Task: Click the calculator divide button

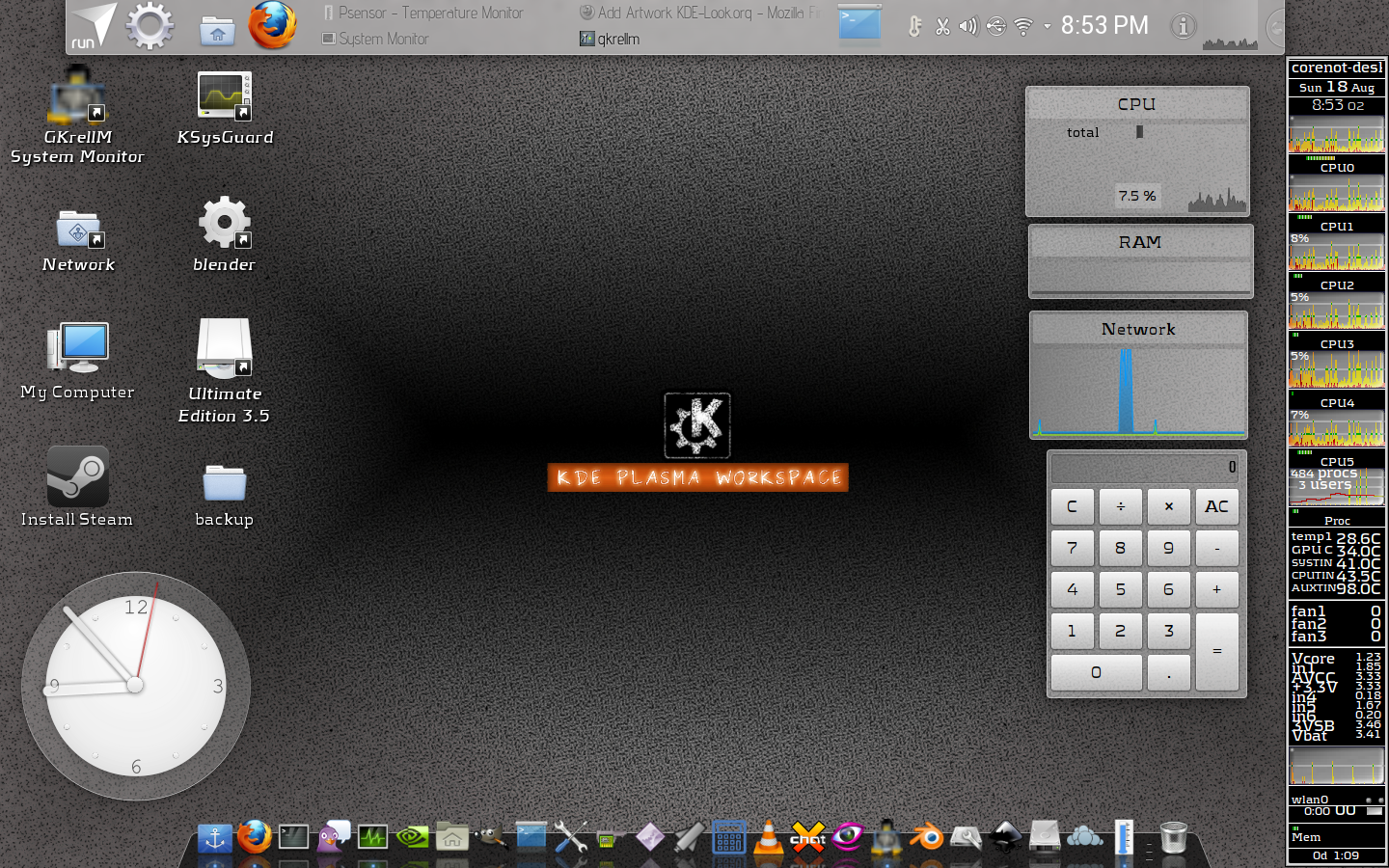Action: tap(1121, 506)
